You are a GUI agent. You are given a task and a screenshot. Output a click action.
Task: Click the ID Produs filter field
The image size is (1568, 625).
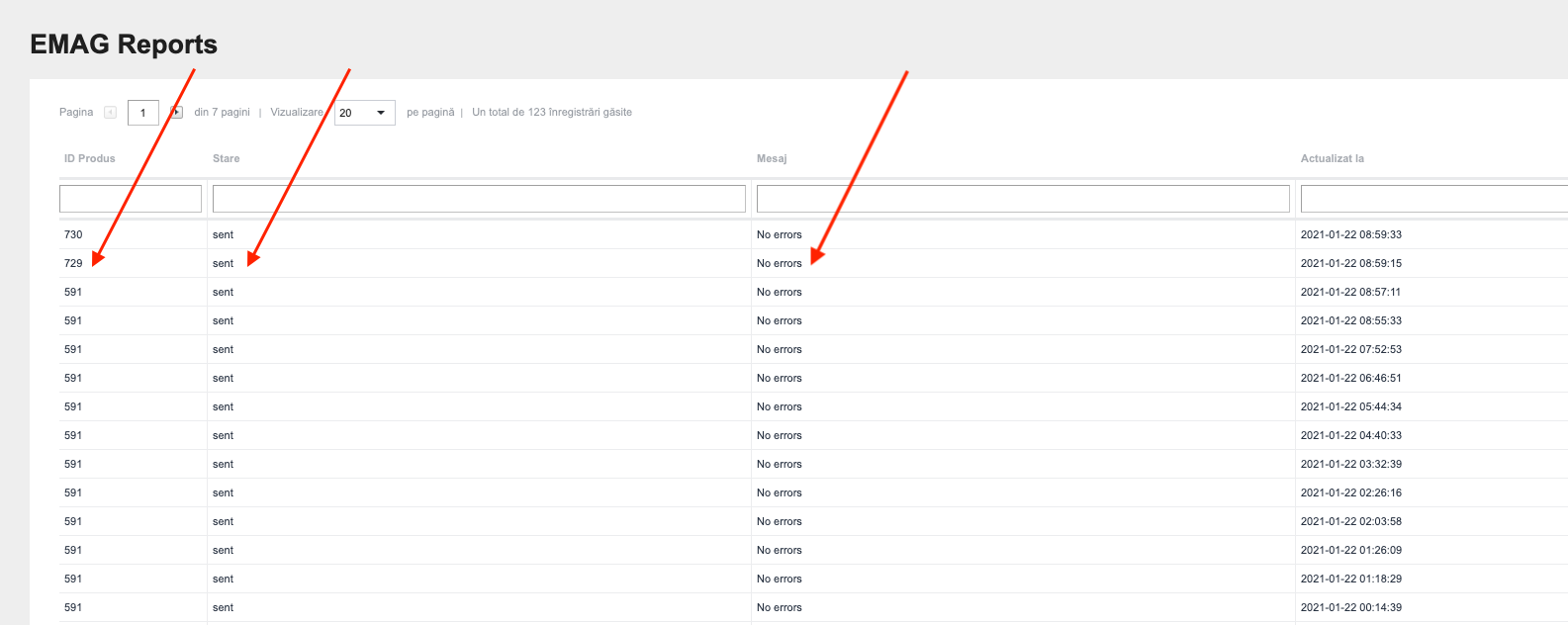click(131, 199)
